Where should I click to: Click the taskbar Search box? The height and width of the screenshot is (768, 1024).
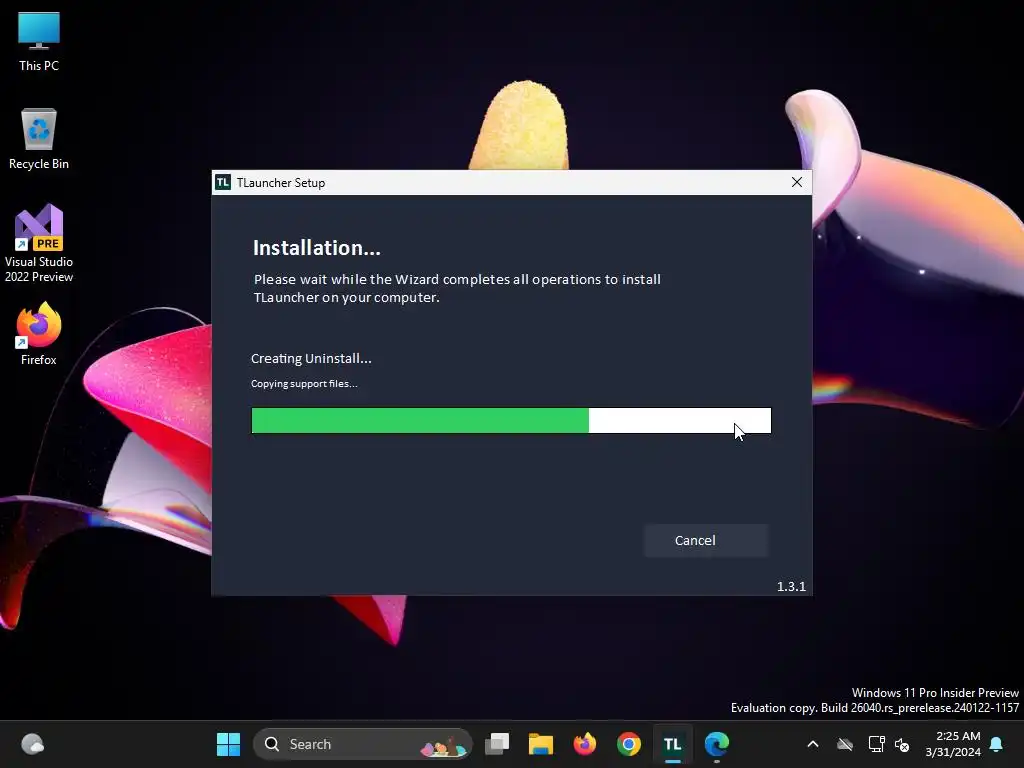click(362, 744)
